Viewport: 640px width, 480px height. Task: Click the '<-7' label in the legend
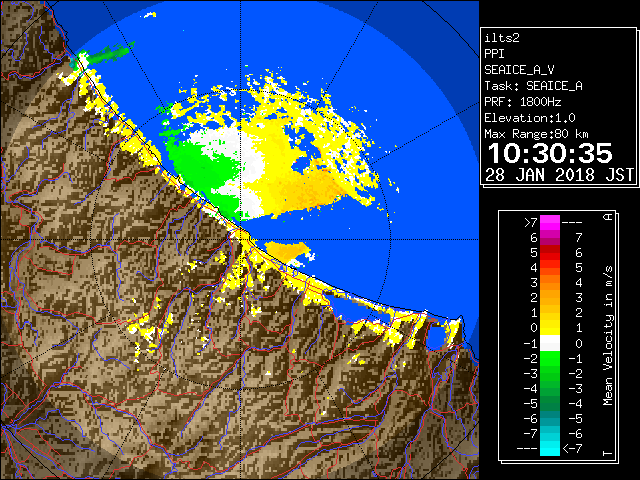coord(572,448)
